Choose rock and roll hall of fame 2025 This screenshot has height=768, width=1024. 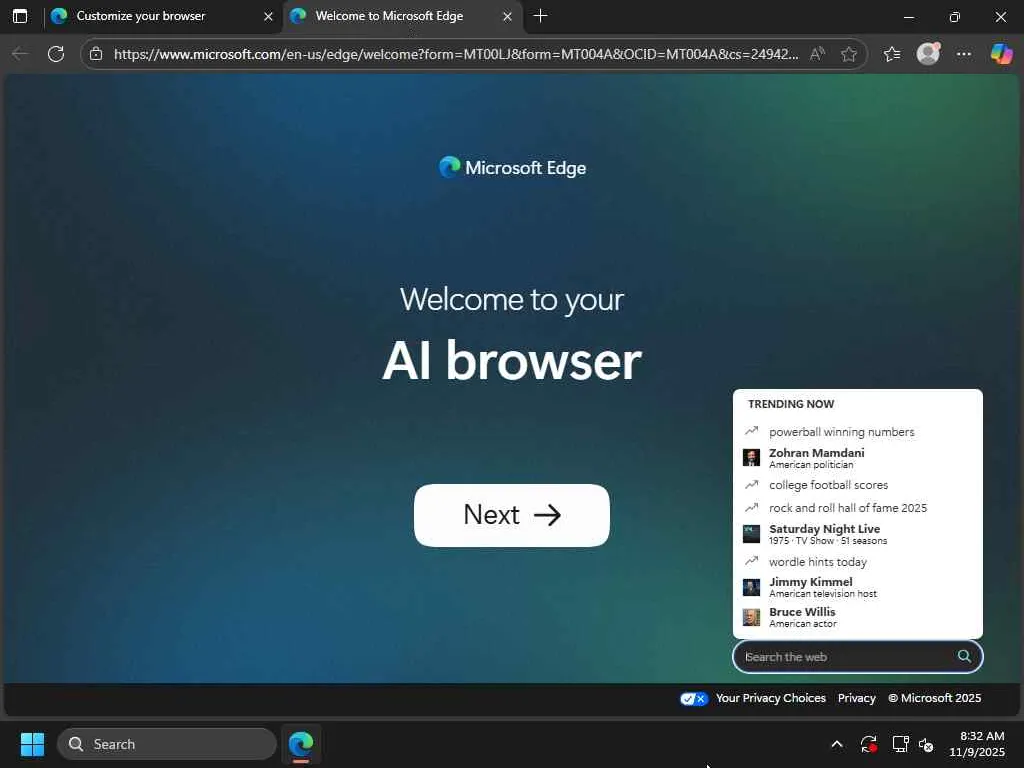pyautogui.click(x=857, y=508)
